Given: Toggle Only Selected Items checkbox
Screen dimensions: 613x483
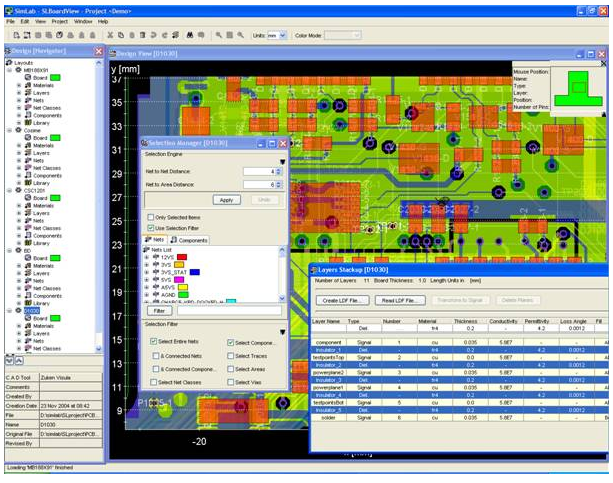Looking at the screenshot, I should coord(151,217).
